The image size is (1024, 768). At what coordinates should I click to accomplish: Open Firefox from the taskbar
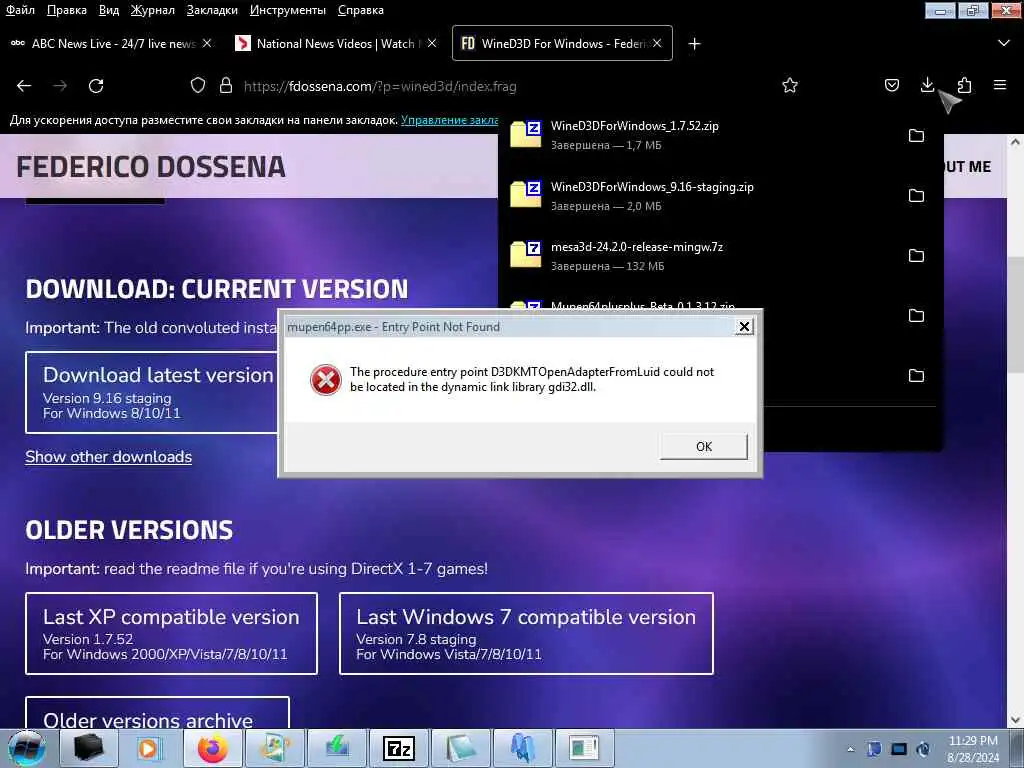tap(212, 748)
